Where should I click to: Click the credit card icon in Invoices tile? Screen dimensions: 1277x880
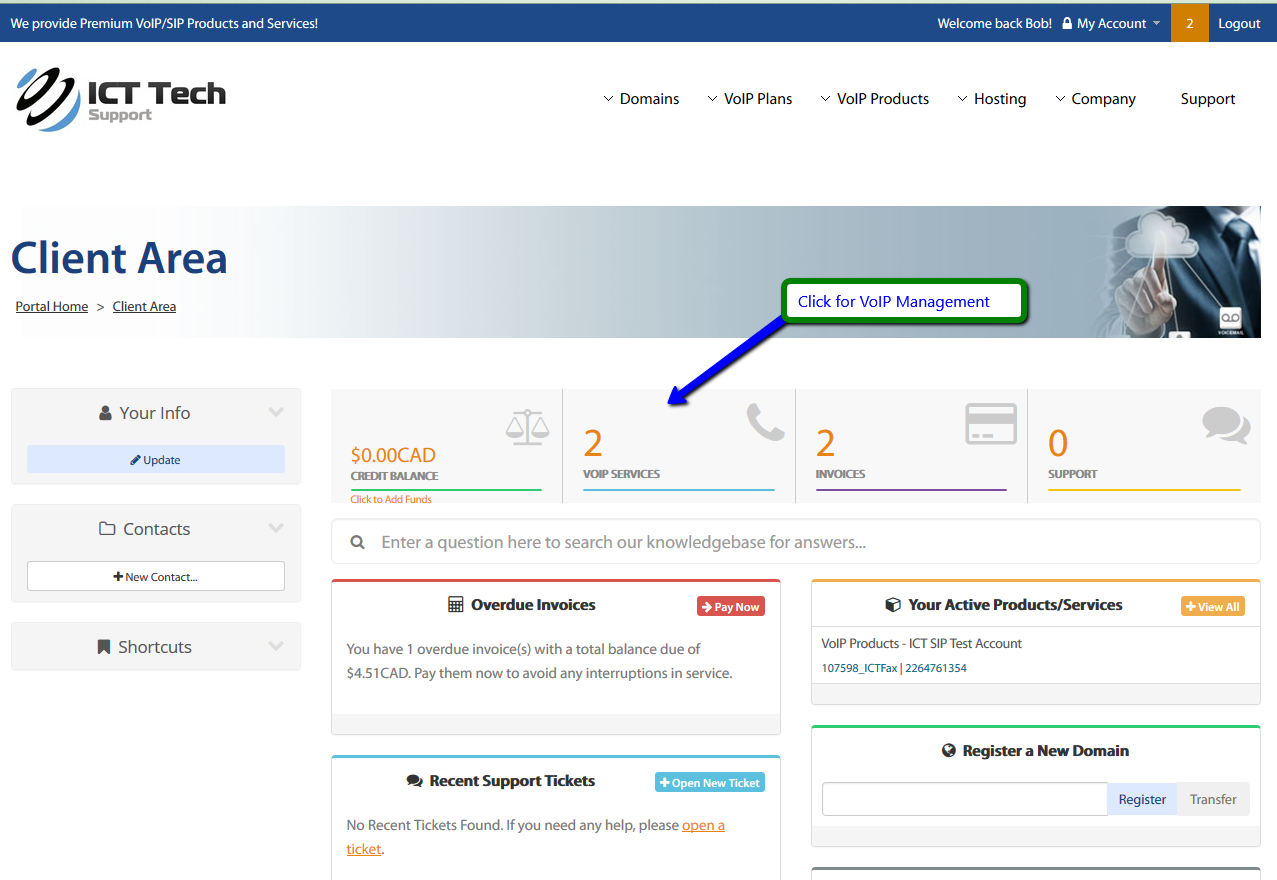[990, 424]
